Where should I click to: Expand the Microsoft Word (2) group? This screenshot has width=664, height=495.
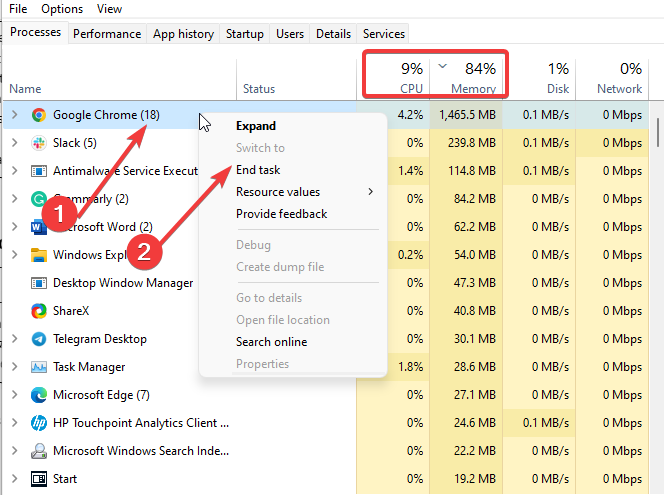pos(14,227)
